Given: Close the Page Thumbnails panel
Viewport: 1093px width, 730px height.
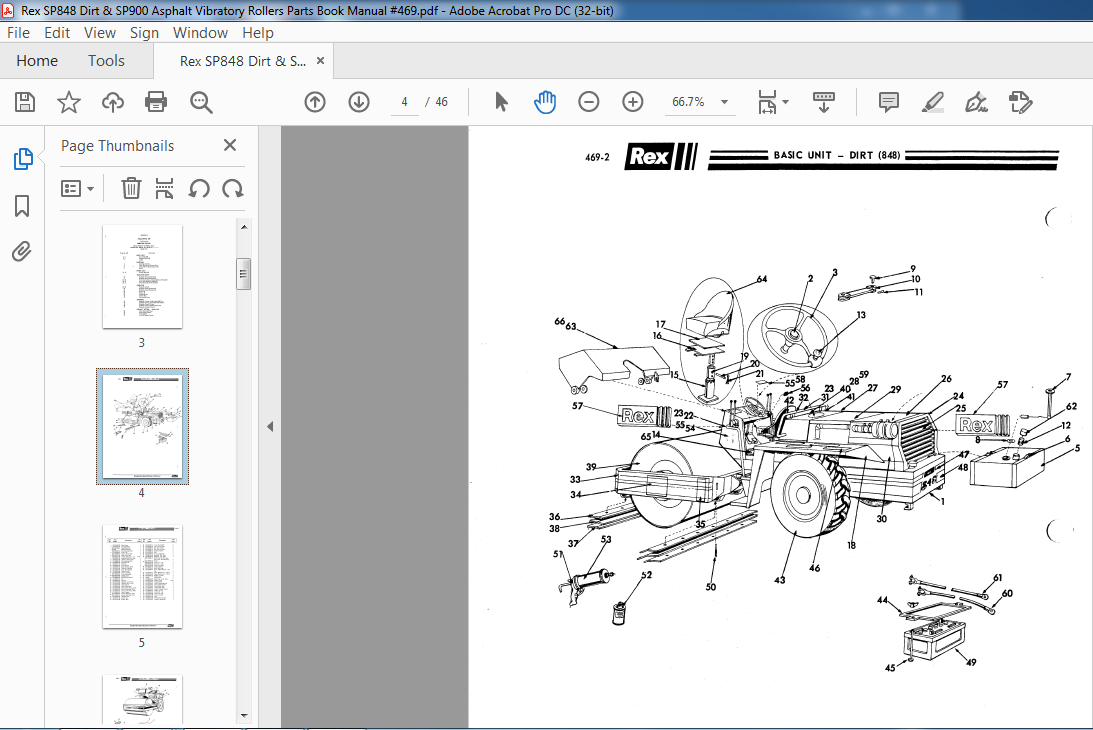Looking at the screenshot, I should [x=230, y=145].
